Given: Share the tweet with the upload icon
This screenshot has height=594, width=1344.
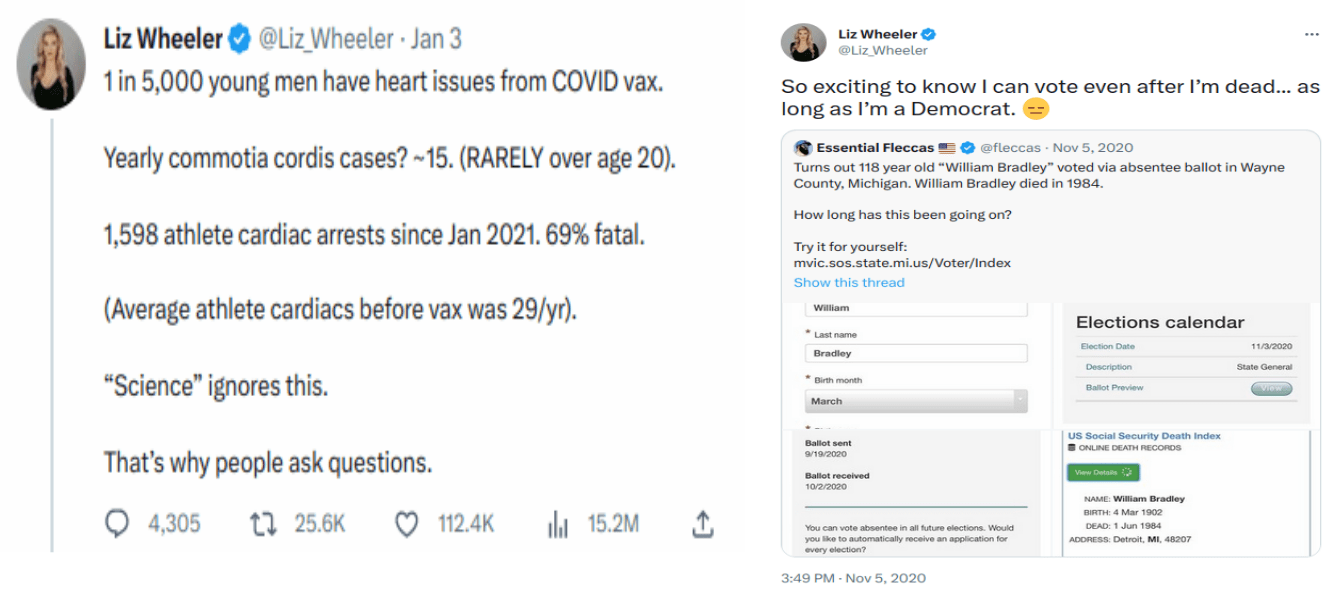Looking at the screenshot, I should pos(703,523).
